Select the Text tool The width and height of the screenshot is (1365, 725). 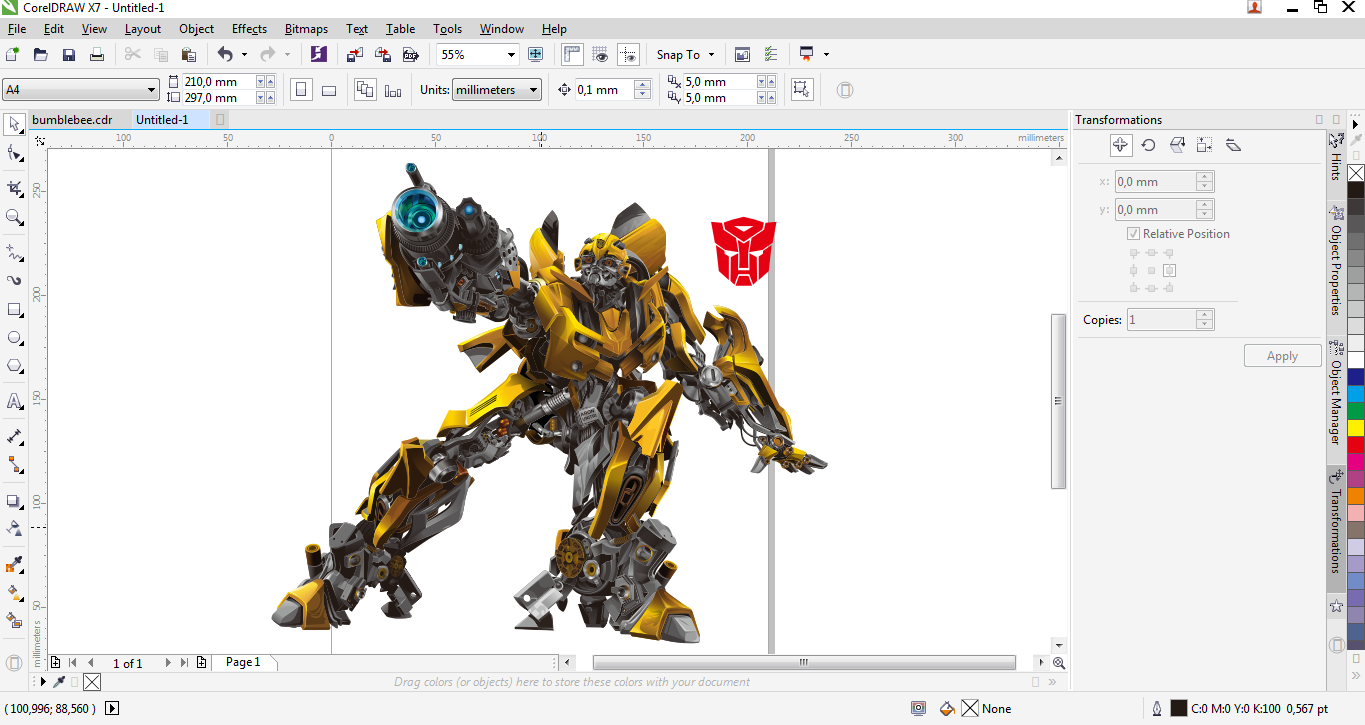click(15, 402)
